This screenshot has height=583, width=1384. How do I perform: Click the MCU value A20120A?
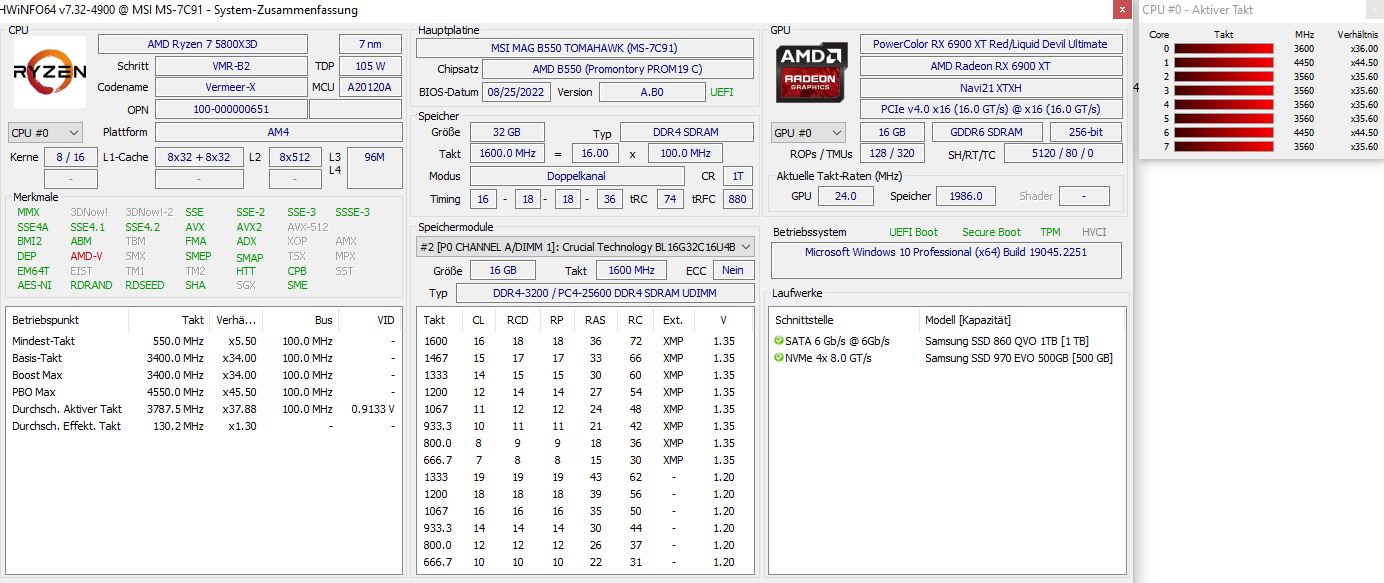point(371,87)
